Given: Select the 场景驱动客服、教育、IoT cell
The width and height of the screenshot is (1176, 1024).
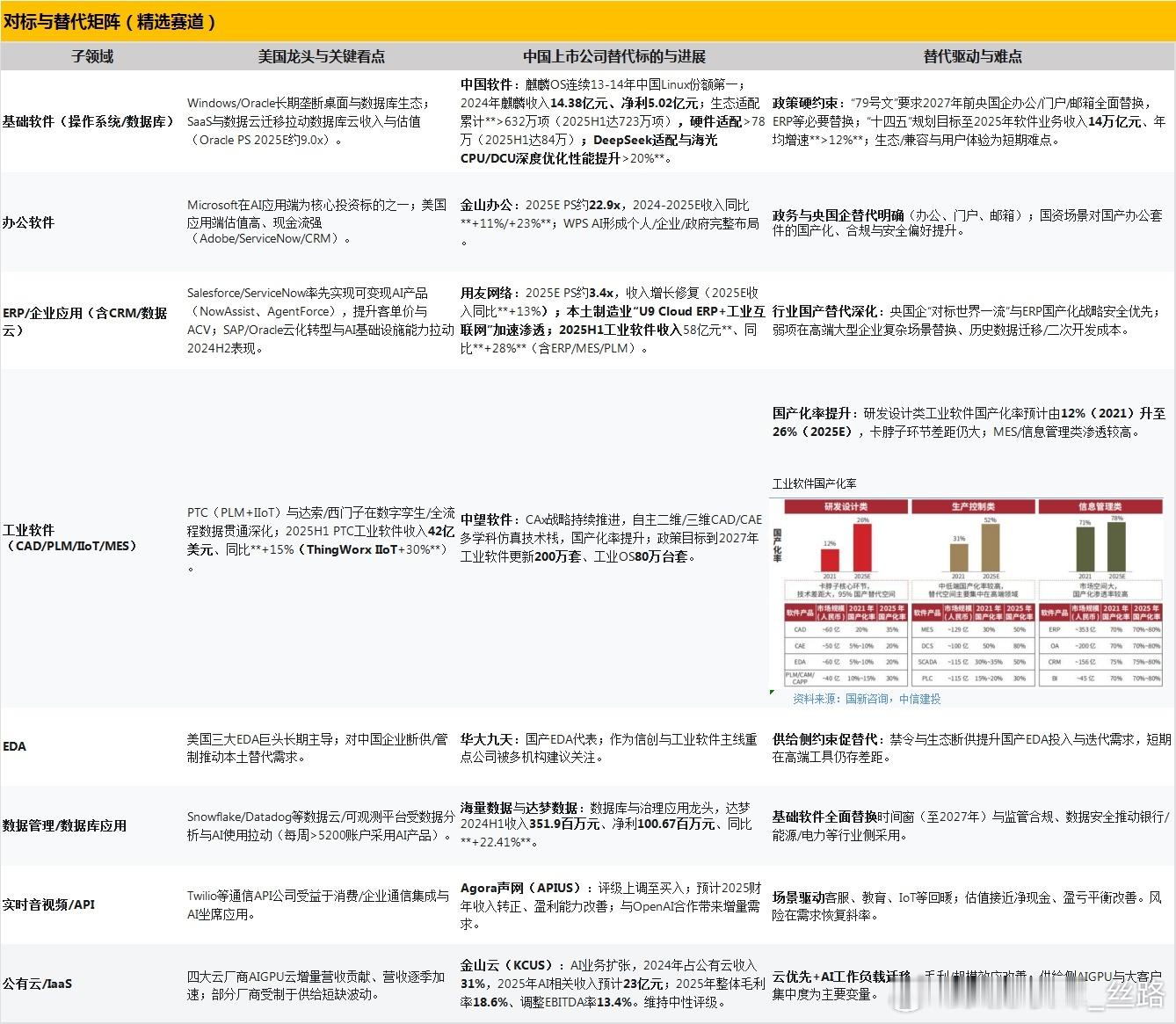Looking at the screenshot, I should 967,905.
